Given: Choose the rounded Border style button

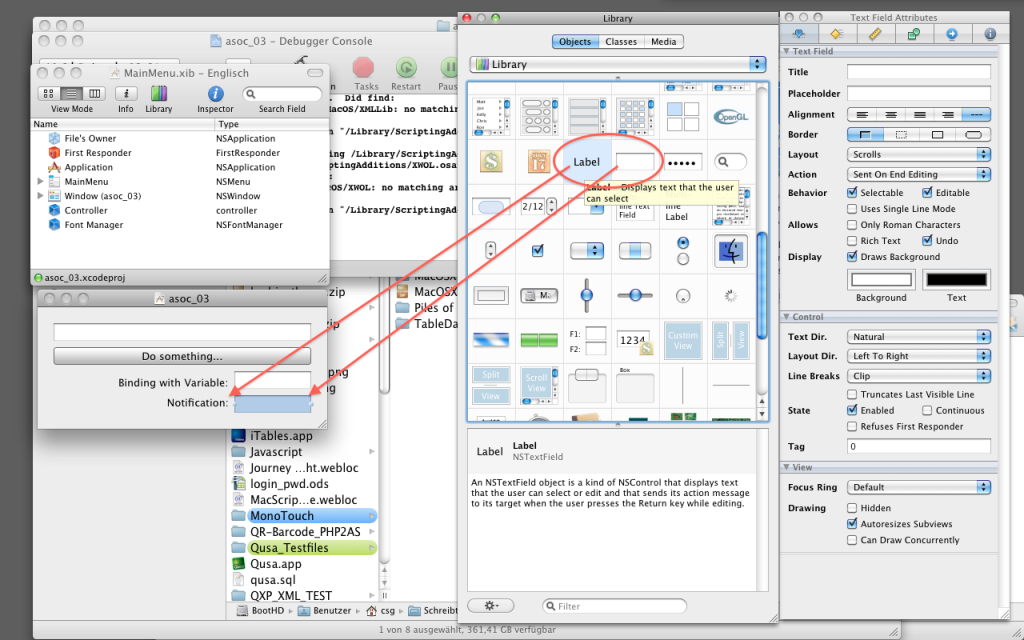Looking at the screenshot, I should 973,135.
